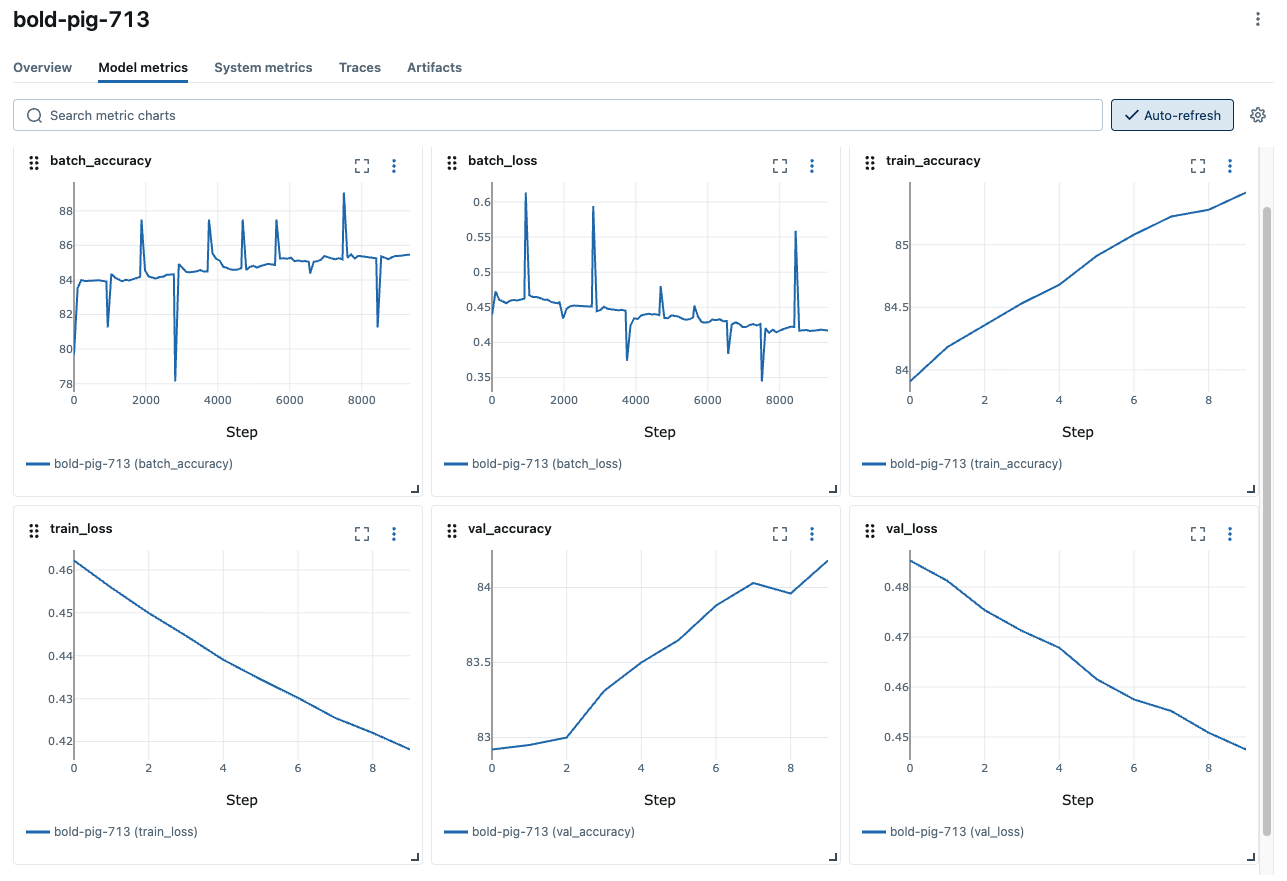Screen dimensions: 1287x881
Task: Click the fullscreen icon on train_accuracy panel
Action: [1197, 165]
